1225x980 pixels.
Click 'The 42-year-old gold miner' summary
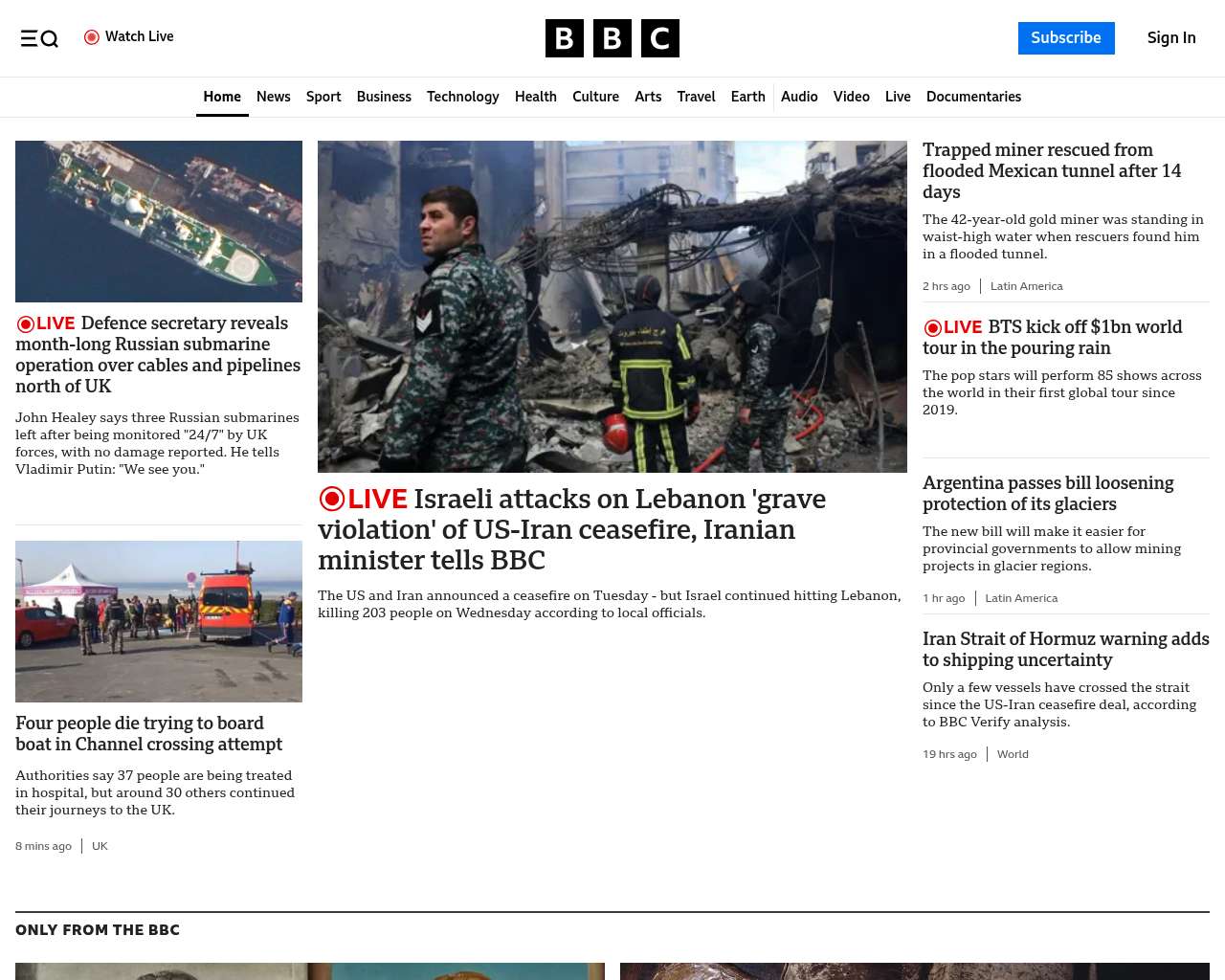pyautogui.click(x=1063, y=236)
